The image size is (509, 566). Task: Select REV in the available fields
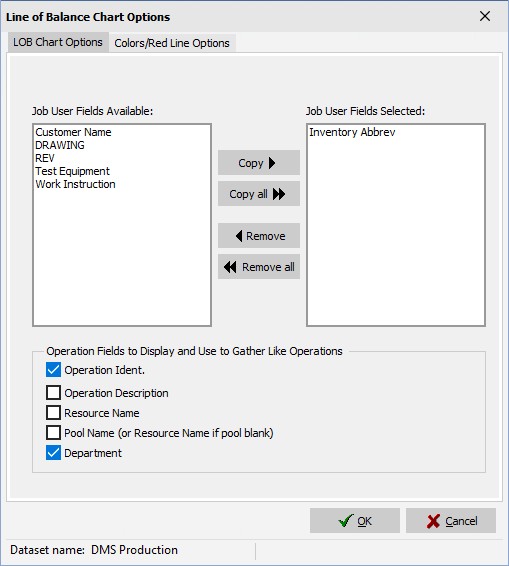coord(45,158)
